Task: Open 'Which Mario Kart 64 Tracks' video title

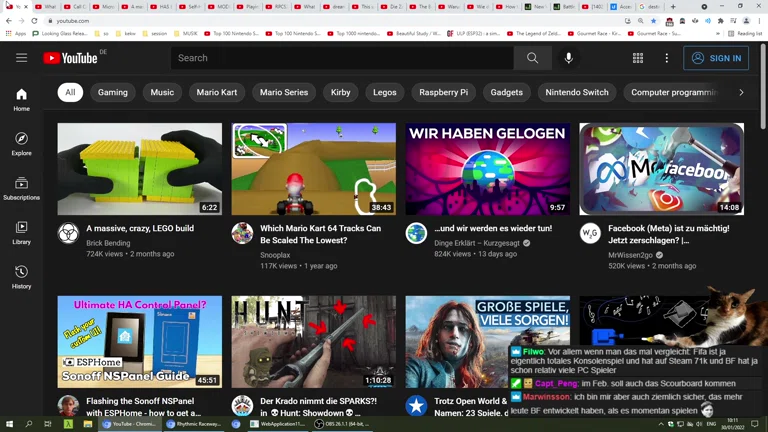Action: pos(320,234)
